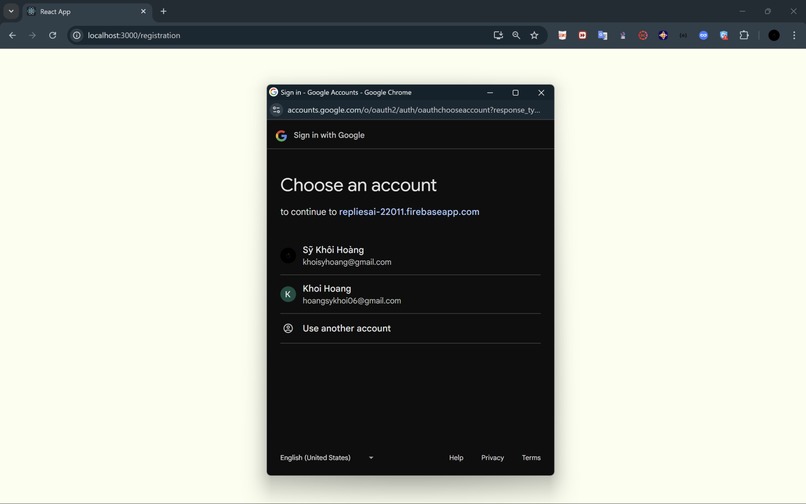Open the red fast-forward extension icon
This screenshot has height=504, width=806.
(x=582, y=35)
